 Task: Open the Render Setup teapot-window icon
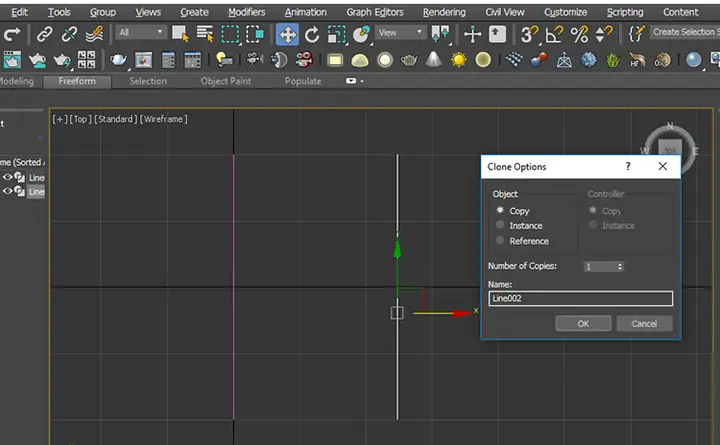pos(12,60)
